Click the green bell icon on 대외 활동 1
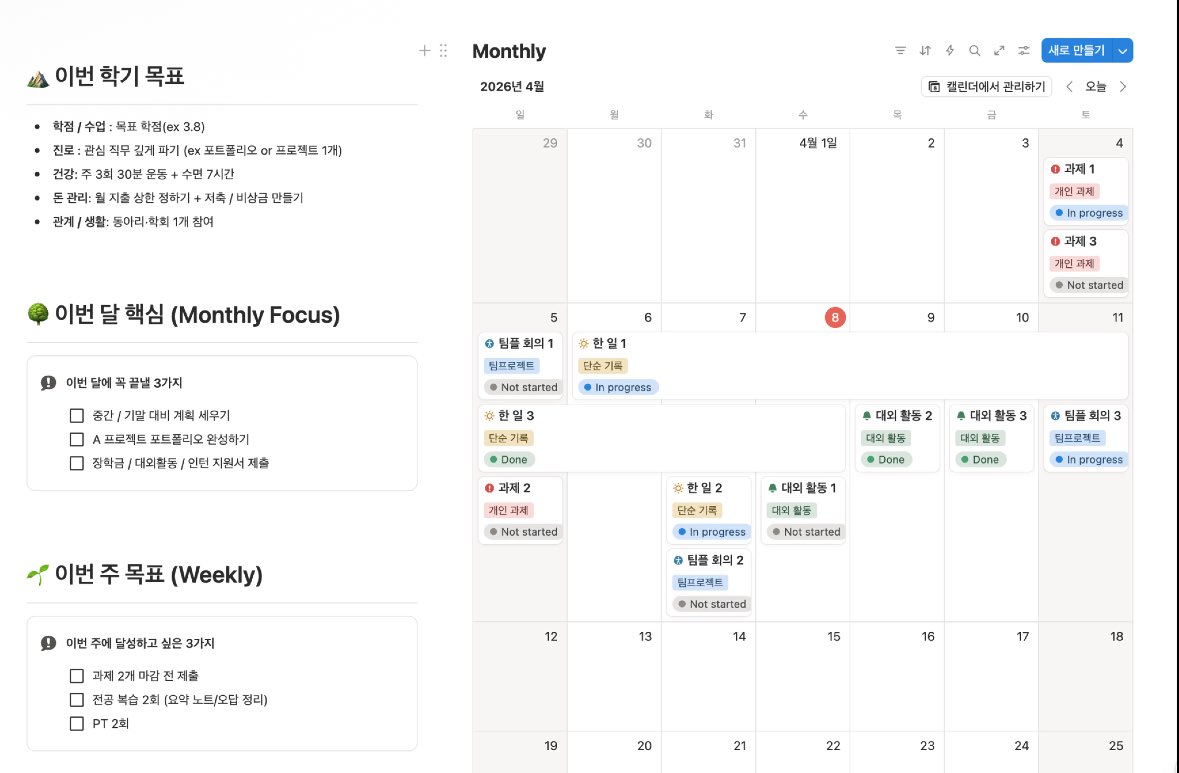1179x773 pixels. point(772,488)
